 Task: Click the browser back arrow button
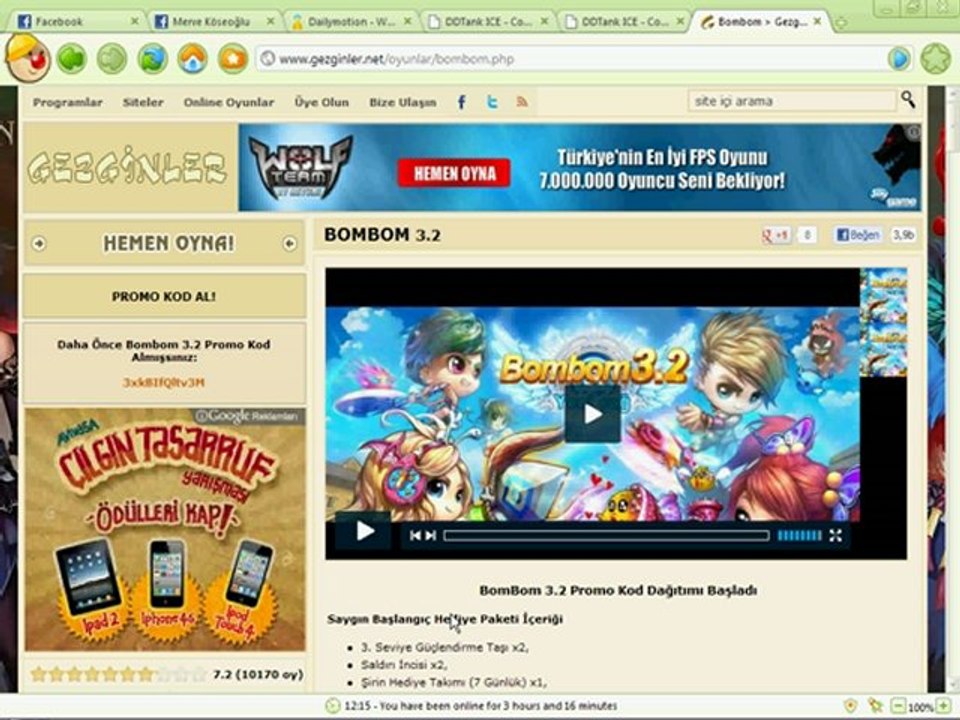[72, 59]
